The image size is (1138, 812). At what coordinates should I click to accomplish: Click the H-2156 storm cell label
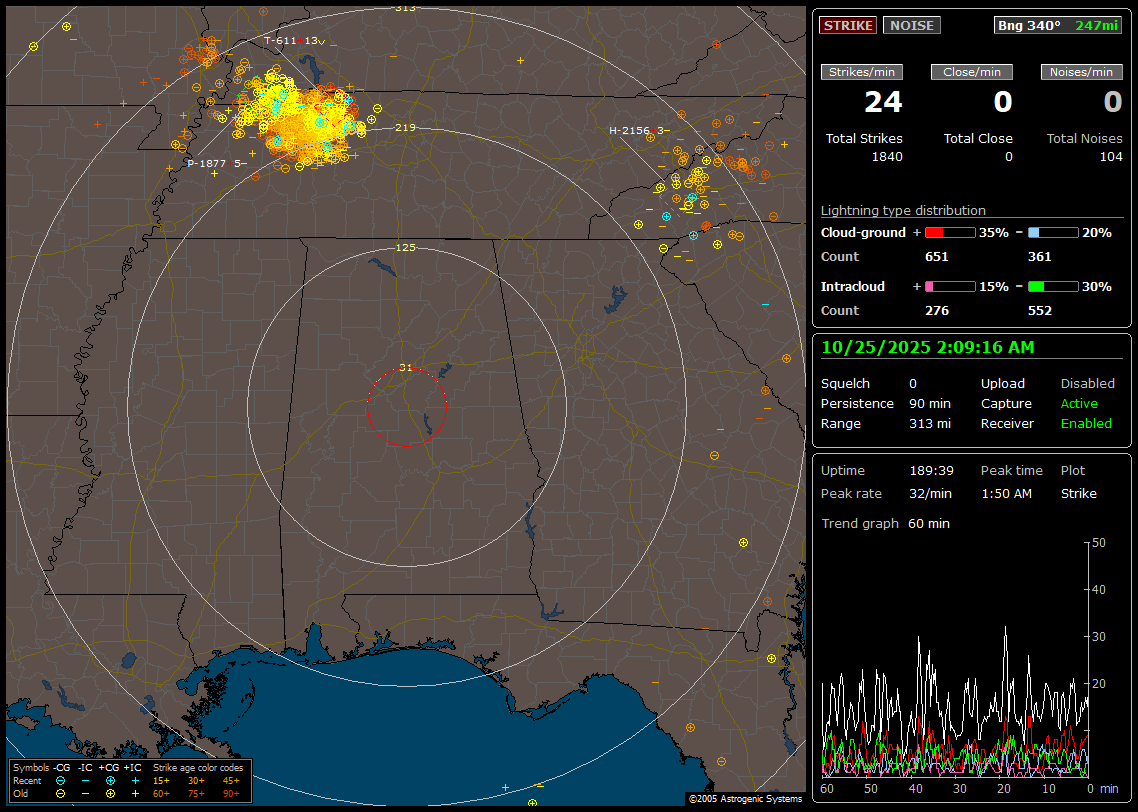click(631, 131)
